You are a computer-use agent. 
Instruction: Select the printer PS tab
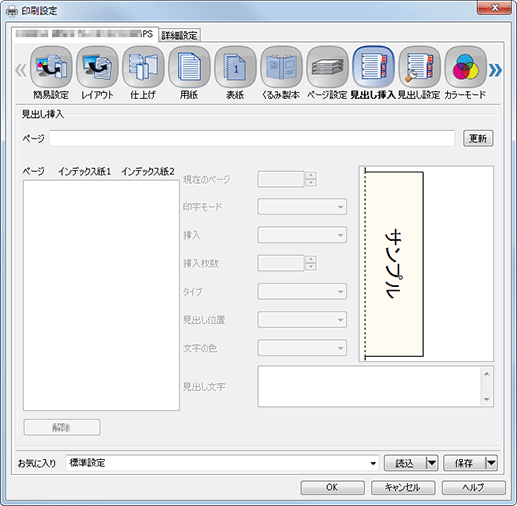pos(85,34)
